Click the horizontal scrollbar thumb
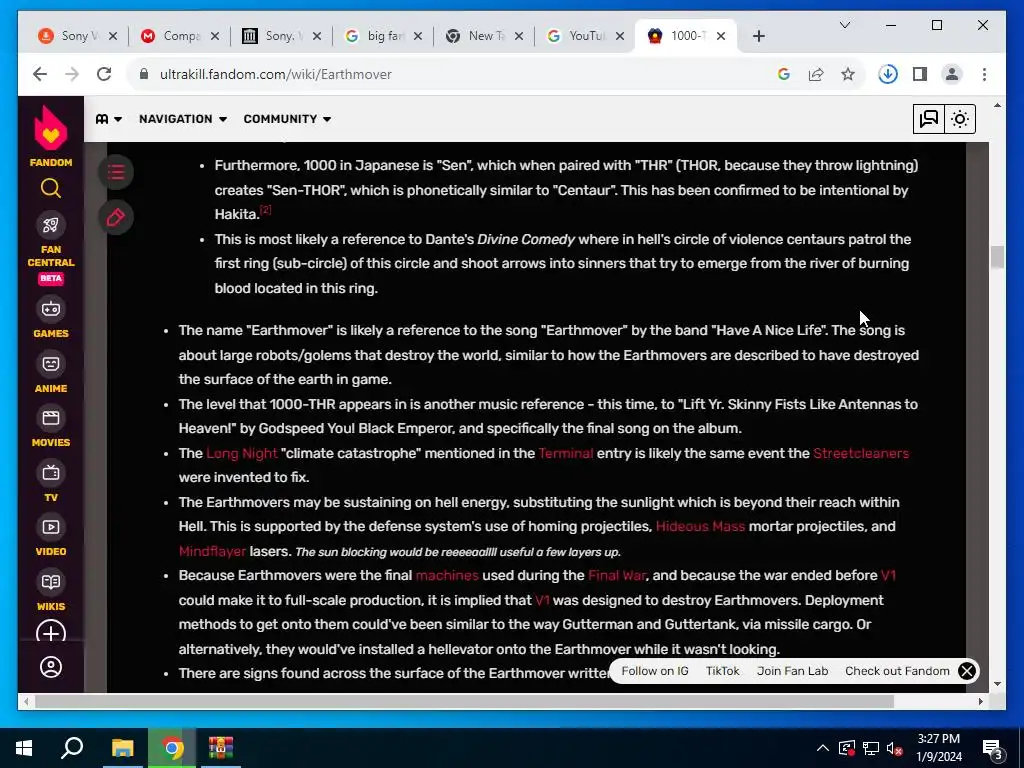This screenshot has height=768, width=1024. (464, 701)
